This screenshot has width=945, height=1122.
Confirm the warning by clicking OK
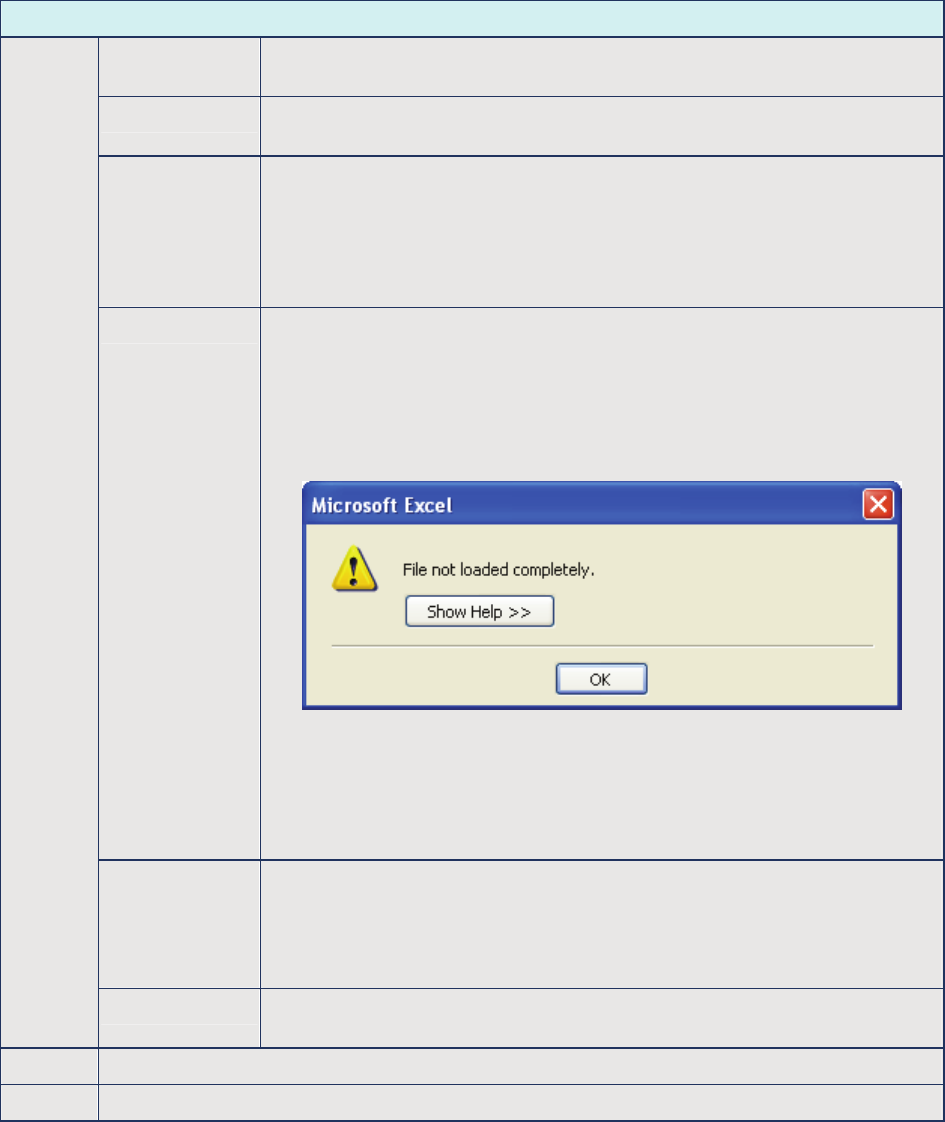[601, 679]
